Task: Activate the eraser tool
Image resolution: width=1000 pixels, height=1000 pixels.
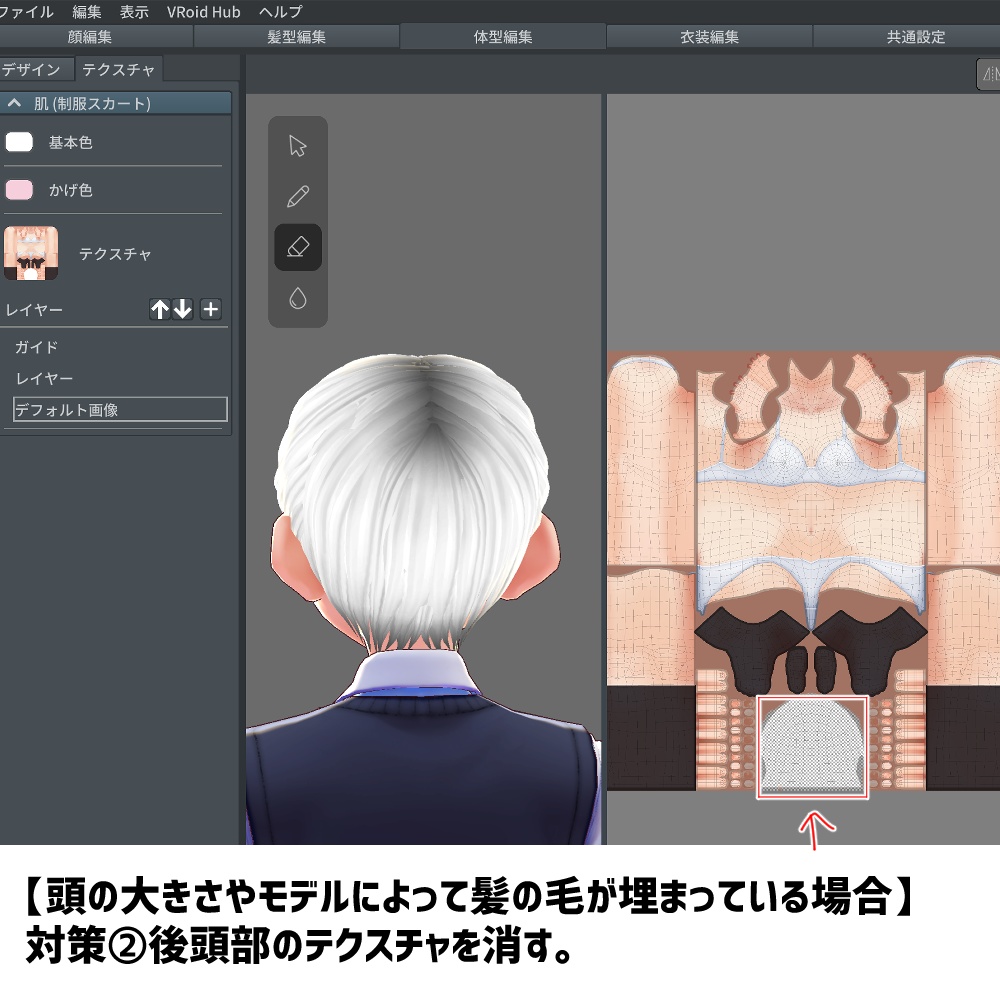Action: pos(296,246)
